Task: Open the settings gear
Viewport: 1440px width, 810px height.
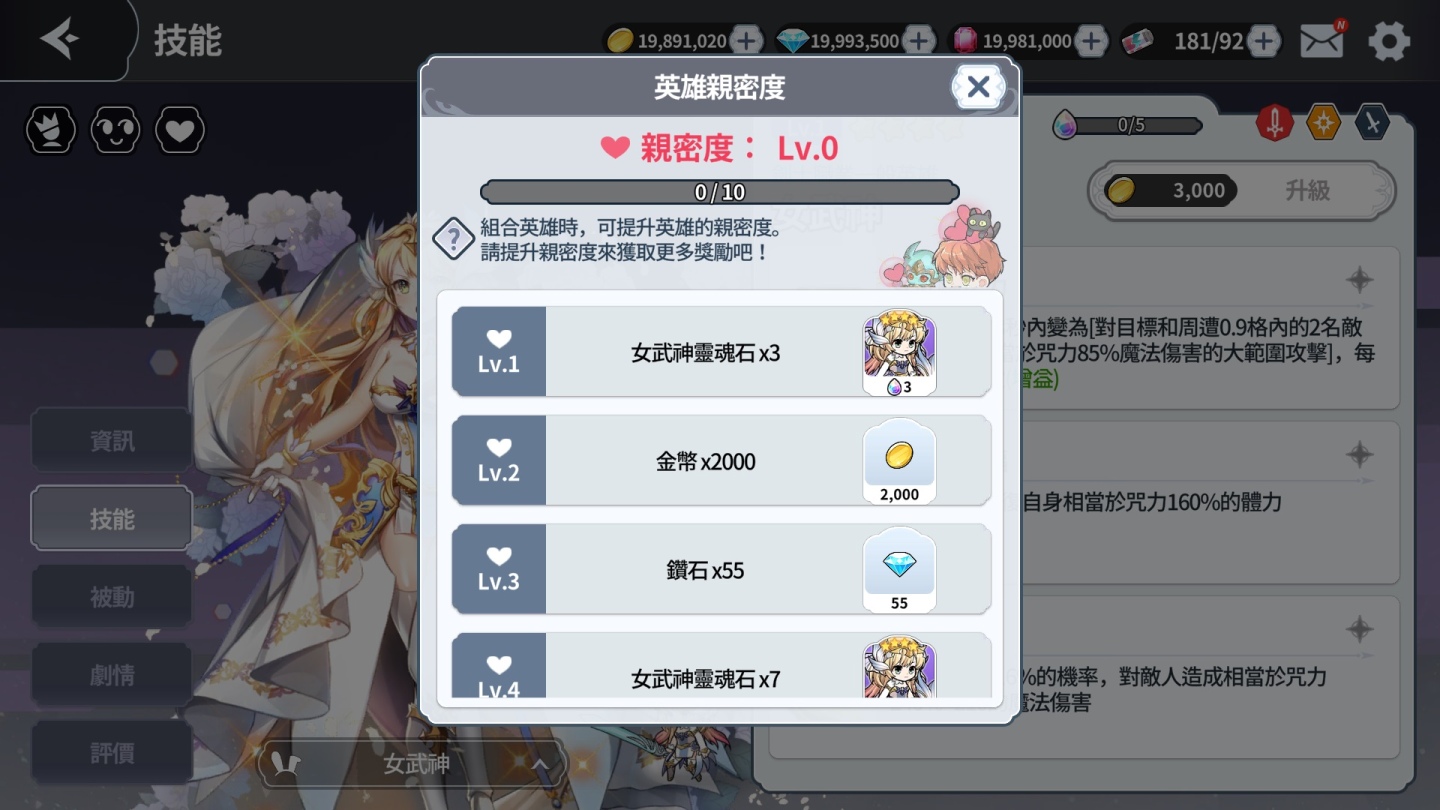Action: coord(1389,41)
